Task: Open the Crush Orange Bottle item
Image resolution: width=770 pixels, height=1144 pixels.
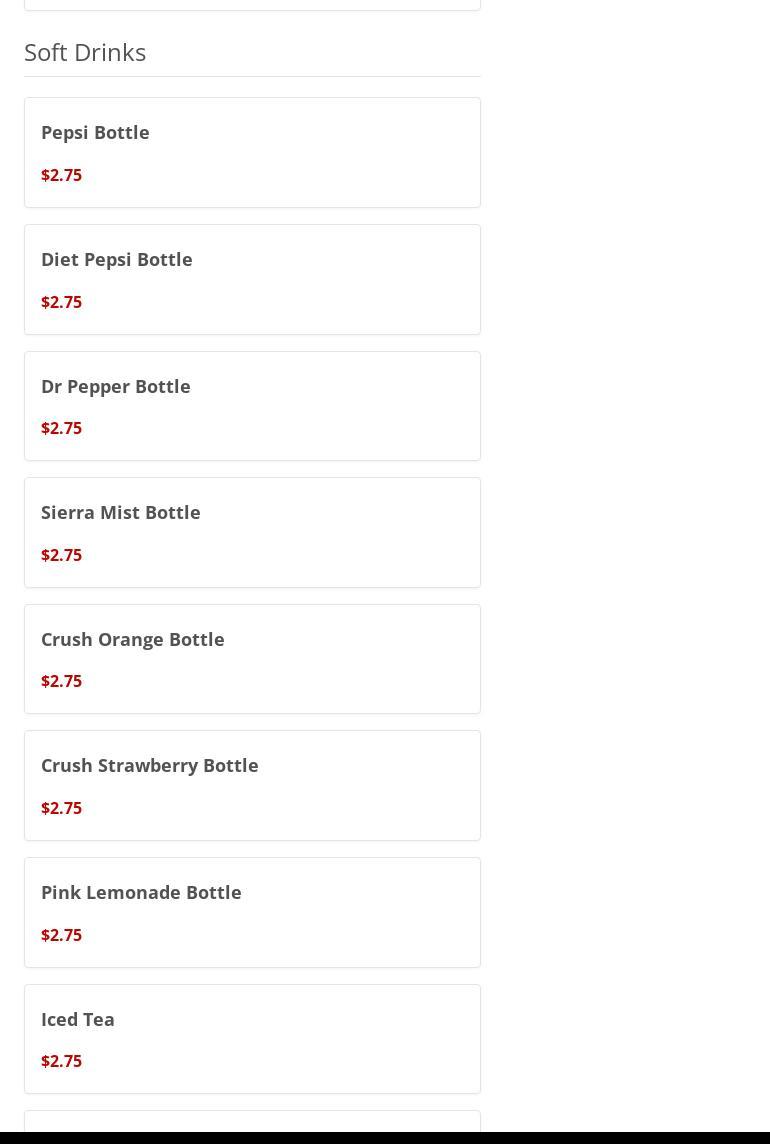Action: click(x=132, y=639)
